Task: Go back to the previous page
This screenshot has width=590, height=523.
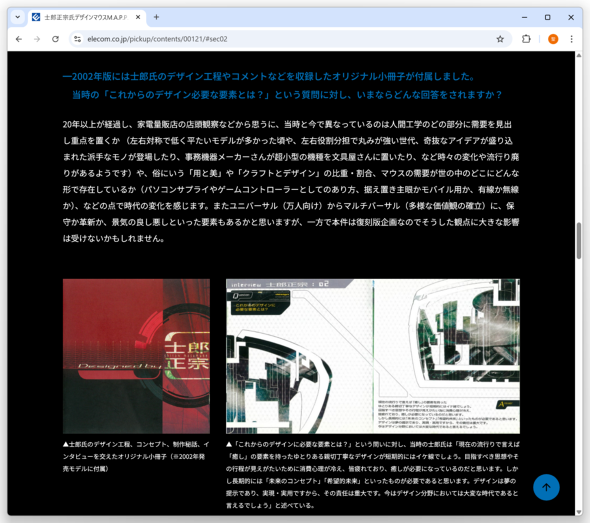Action: pyautogui.click(x=19, y=39)
